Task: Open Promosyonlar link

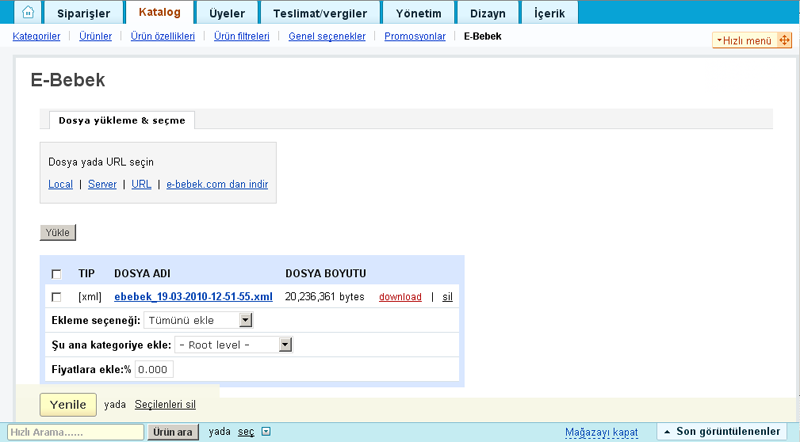Action: click(415, 36)
